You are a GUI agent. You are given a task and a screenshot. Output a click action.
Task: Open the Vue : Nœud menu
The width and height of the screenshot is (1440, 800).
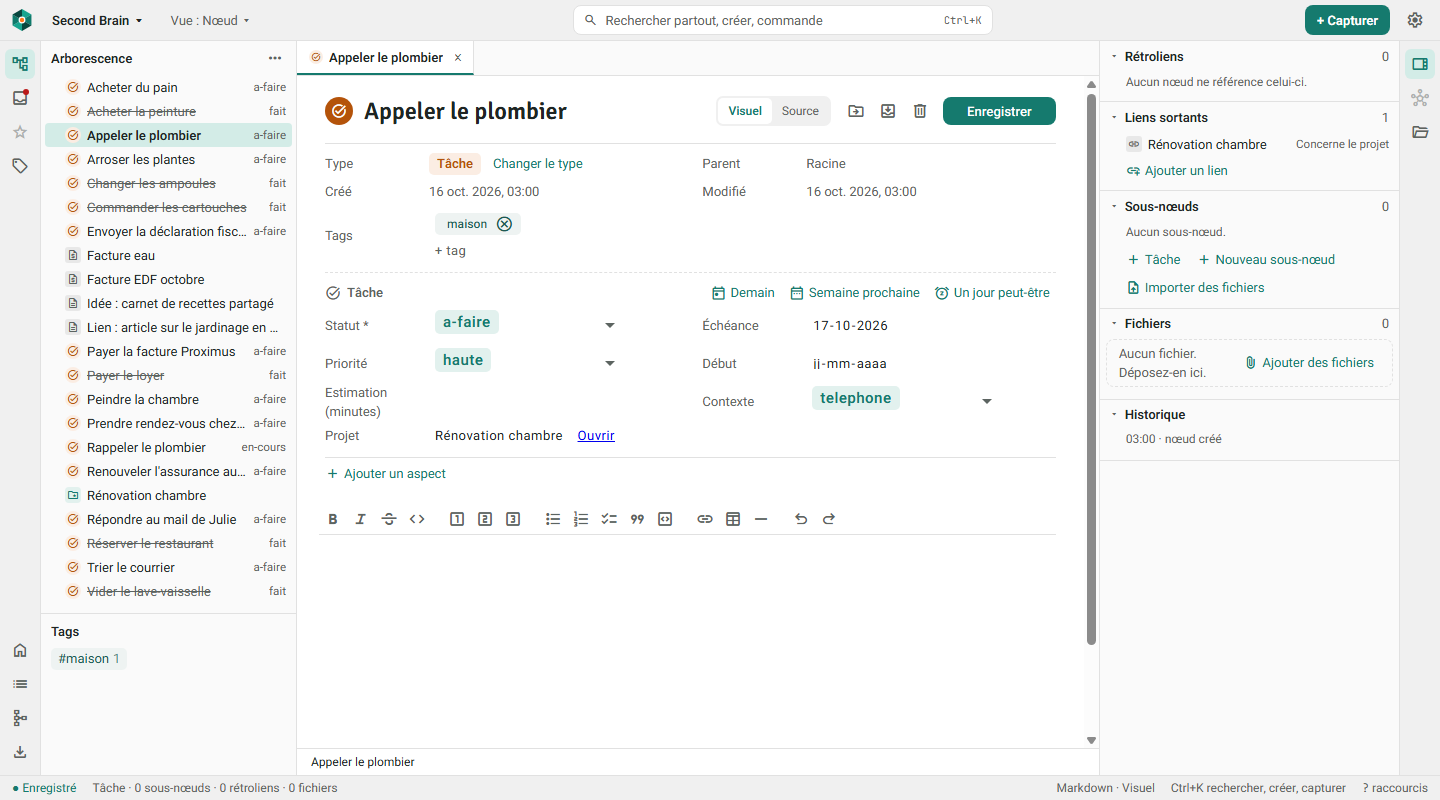[210, 20]
